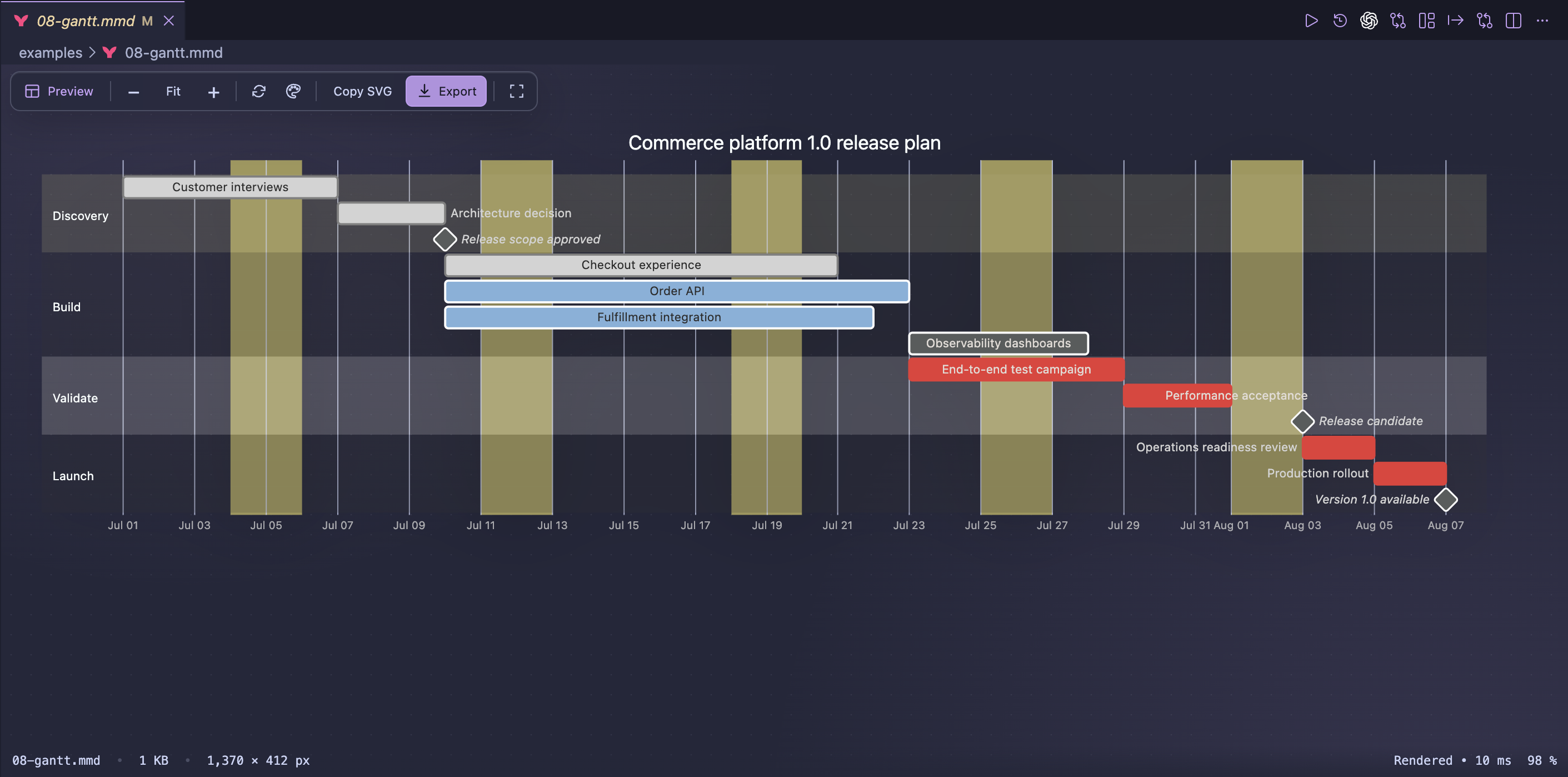
Task: Click the Release scope approved milestone diamond
Action: (445, 240)
